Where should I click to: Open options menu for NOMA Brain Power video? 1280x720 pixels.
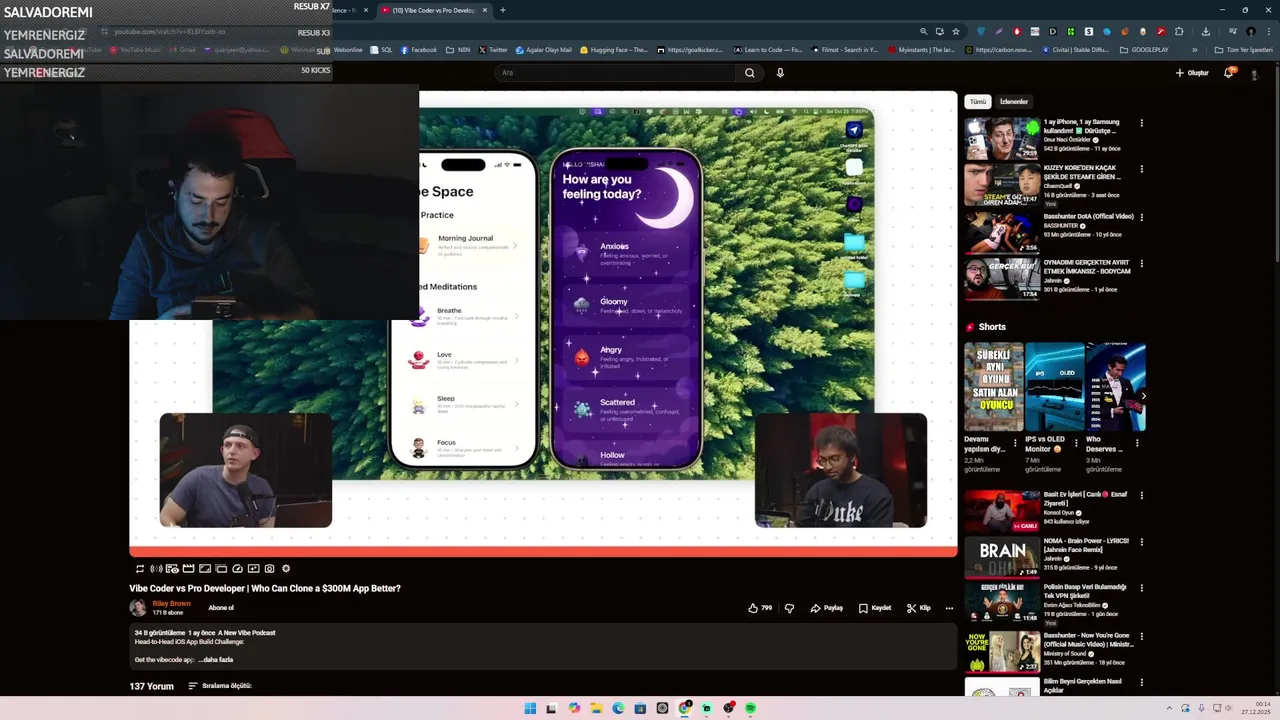pos(1141,541)
